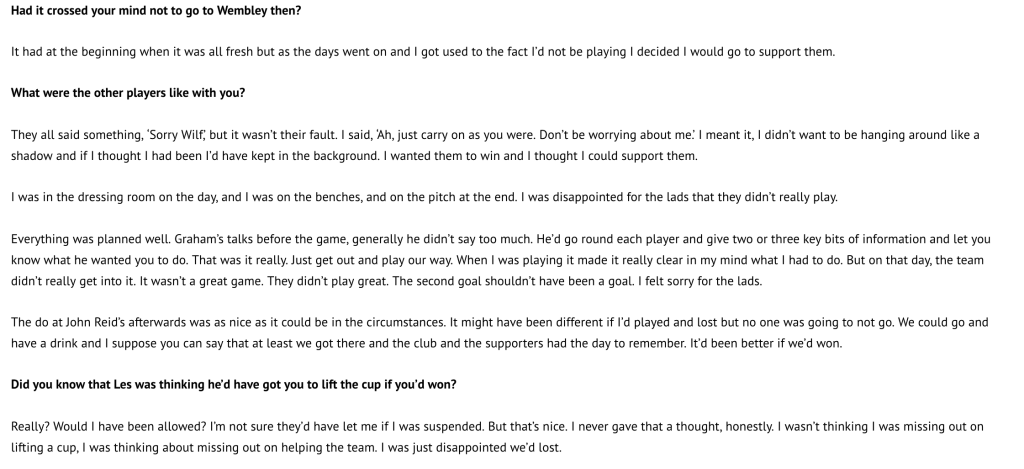Click the word "shadow" starting a line
This screenshot has width=1024, height=469.
[x=34, y=156]
